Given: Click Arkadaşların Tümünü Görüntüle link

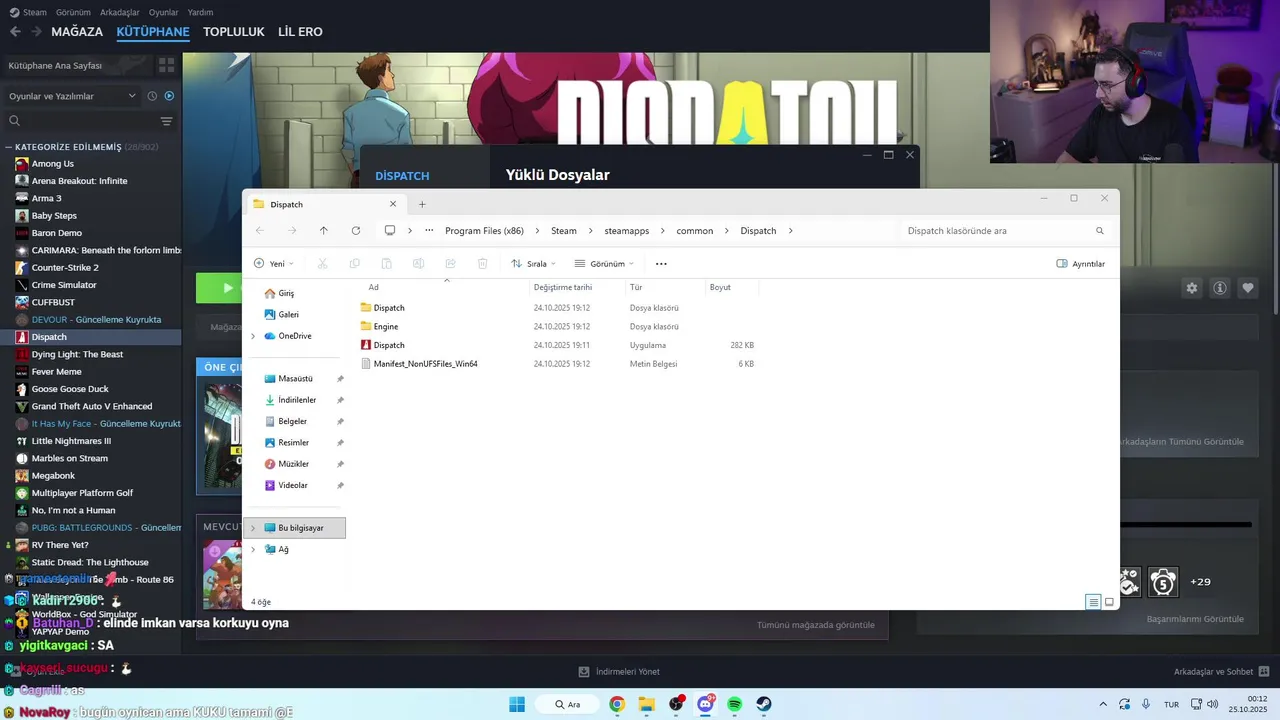Looking at the screenshot, I should click(1182, 441).
